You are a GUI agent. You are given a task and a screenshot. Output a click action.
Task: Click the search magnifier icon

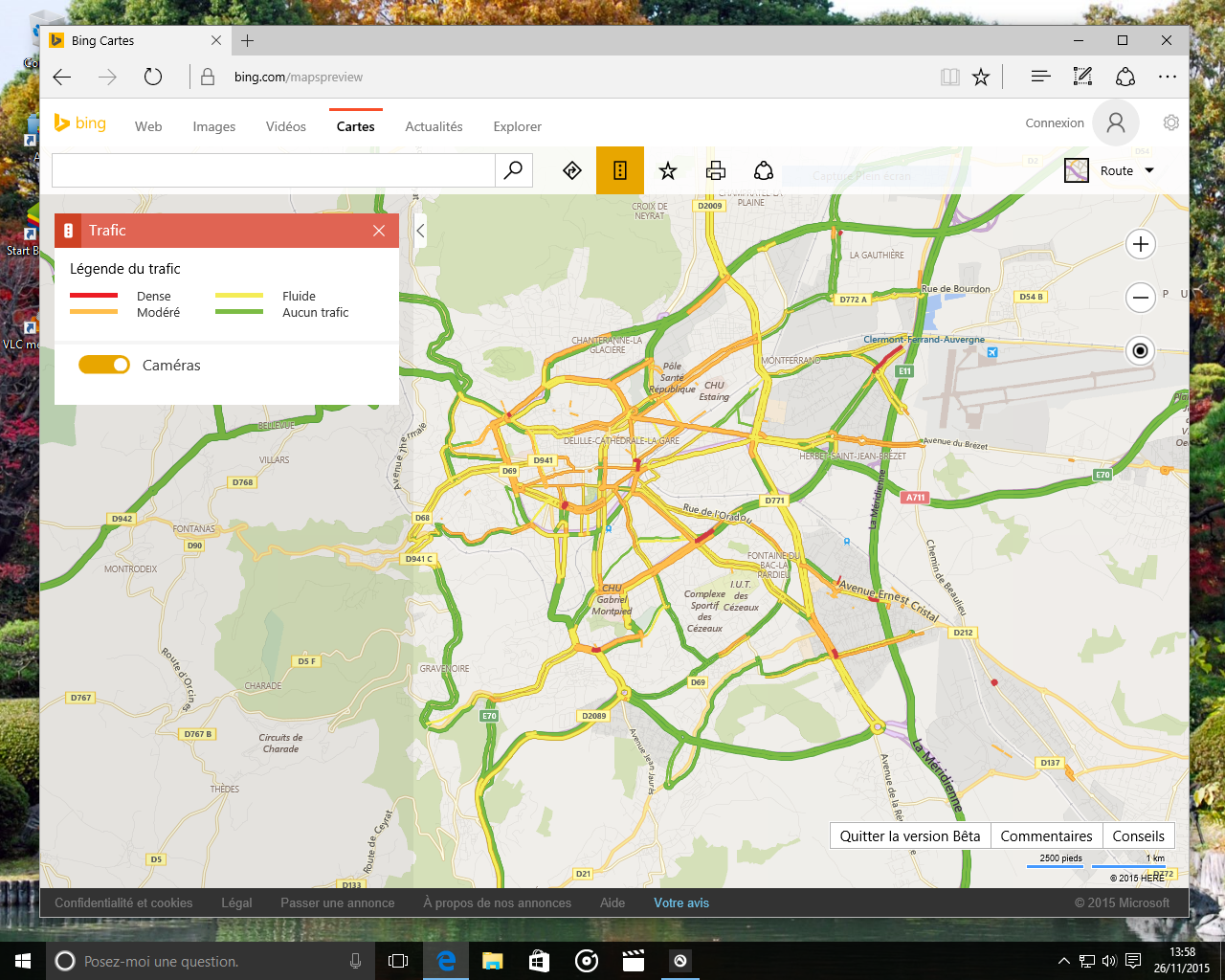point(513,170)
